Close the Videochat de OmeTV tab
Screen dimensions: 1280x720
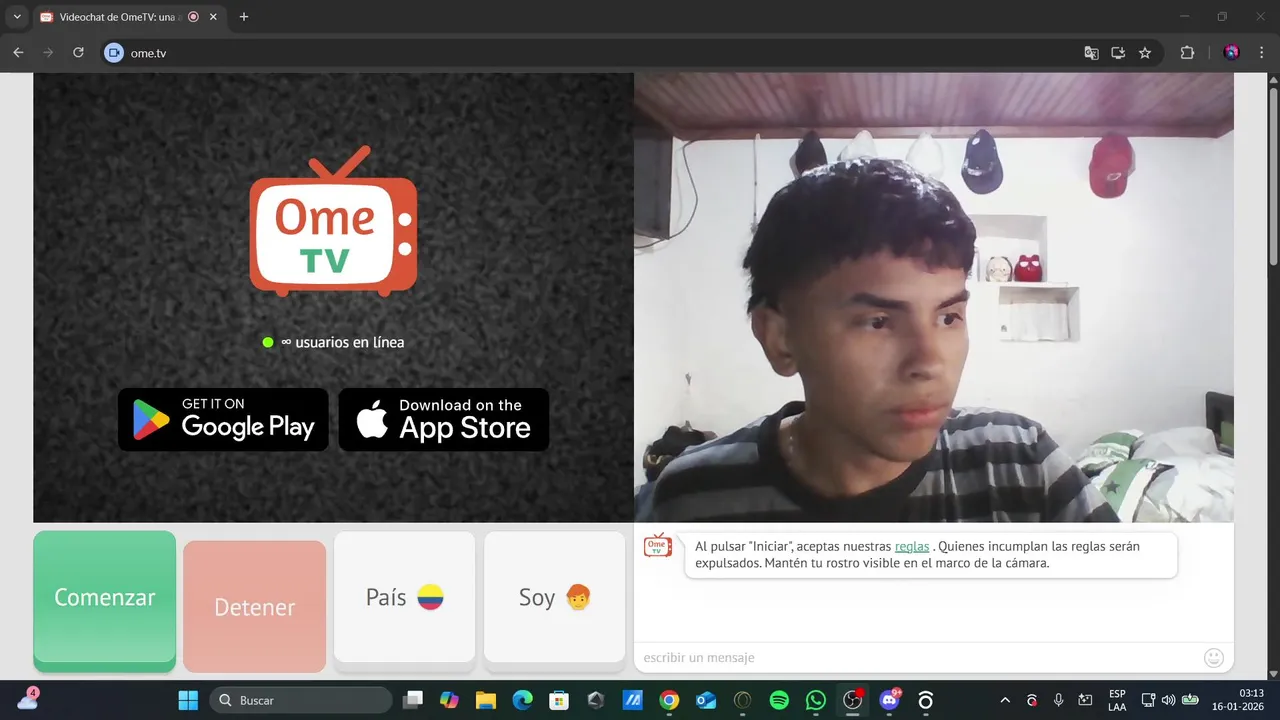213,17
